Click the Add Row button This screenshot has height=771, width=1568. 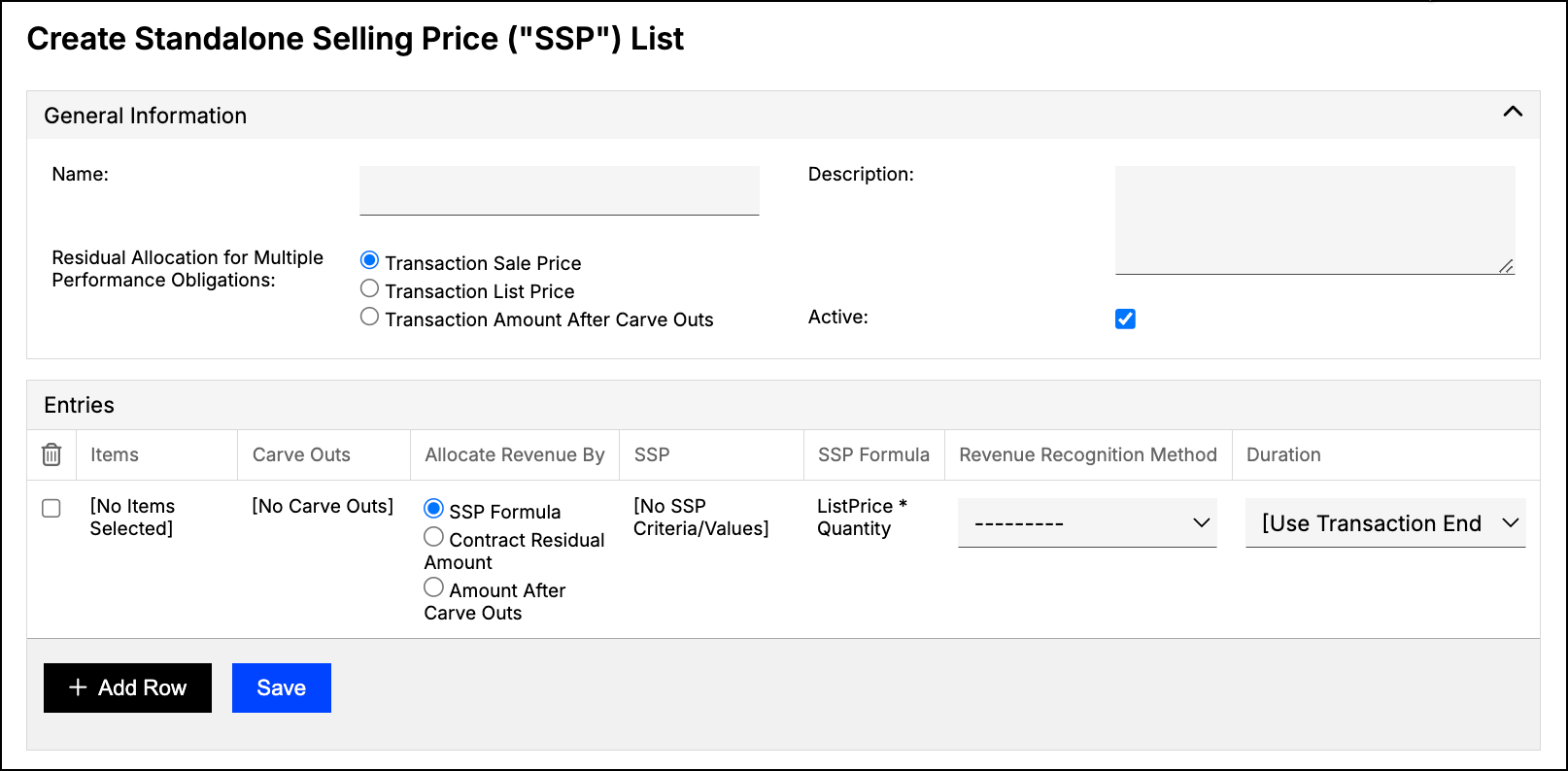point(127,687)
